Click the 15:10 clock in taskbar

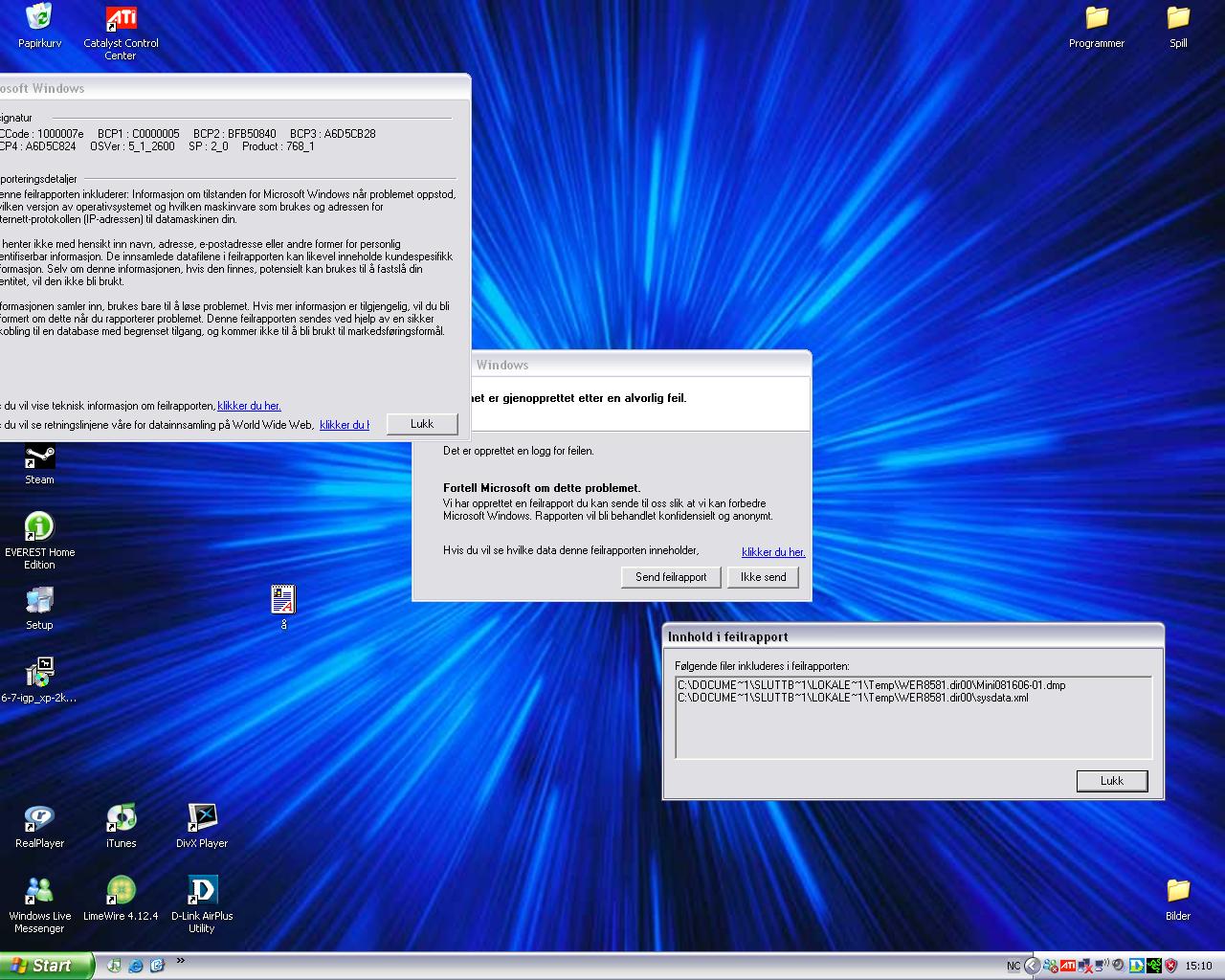click(1199, 966)
